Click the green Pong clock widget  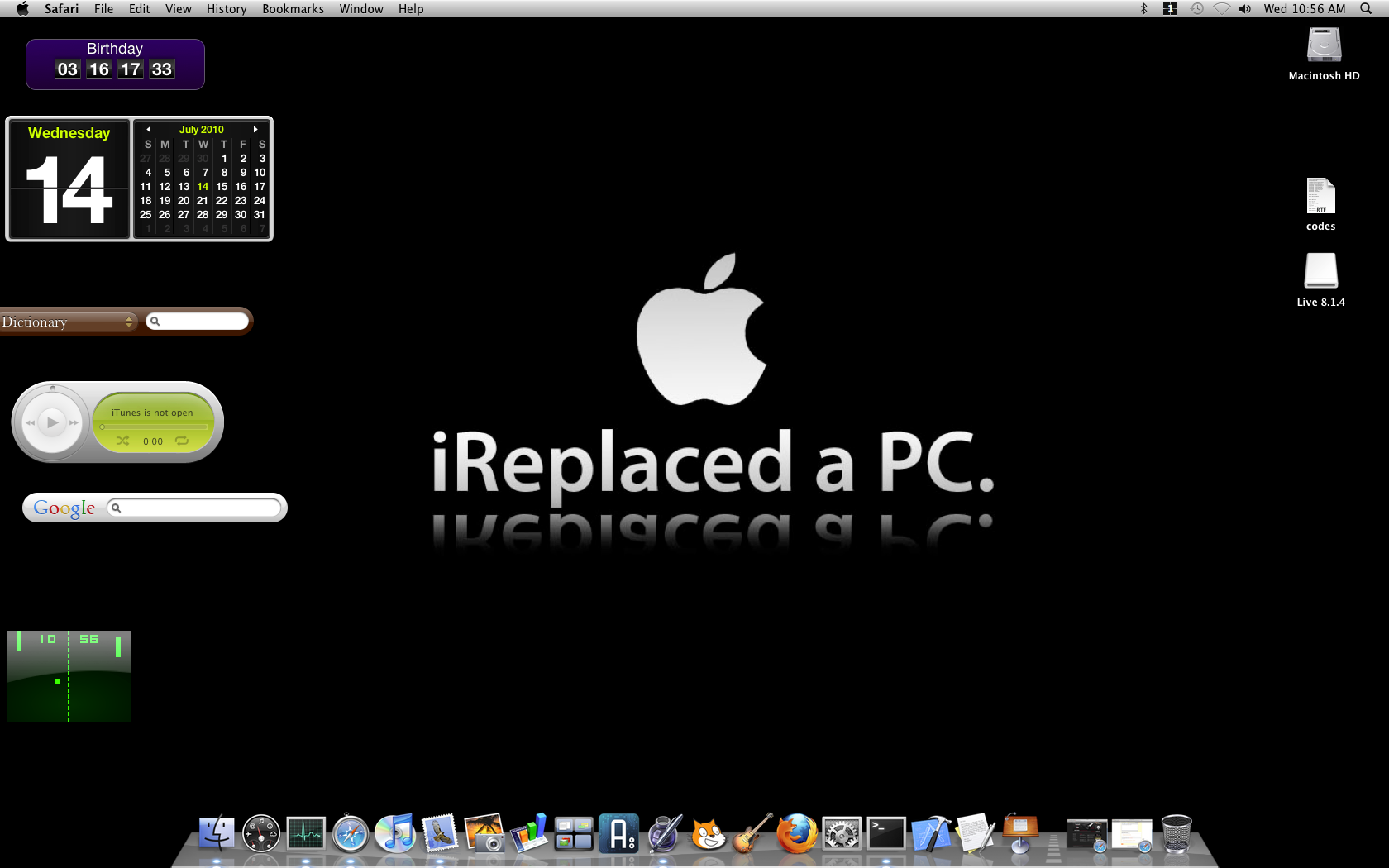pyautogui.click(x=69, y=676)
